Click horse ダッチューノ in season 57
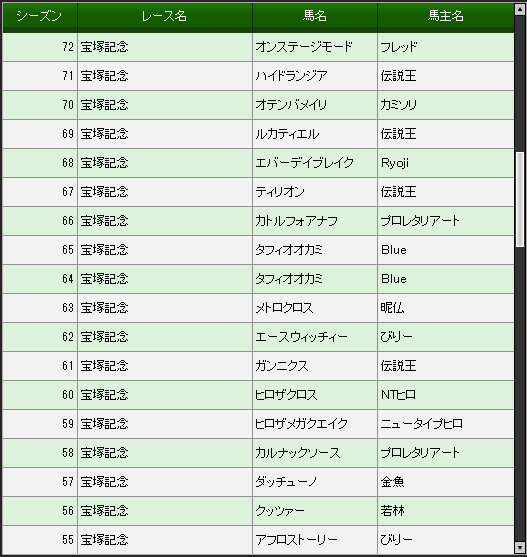The height and width of the screenshot is (557, 527). tap(286, 482)
